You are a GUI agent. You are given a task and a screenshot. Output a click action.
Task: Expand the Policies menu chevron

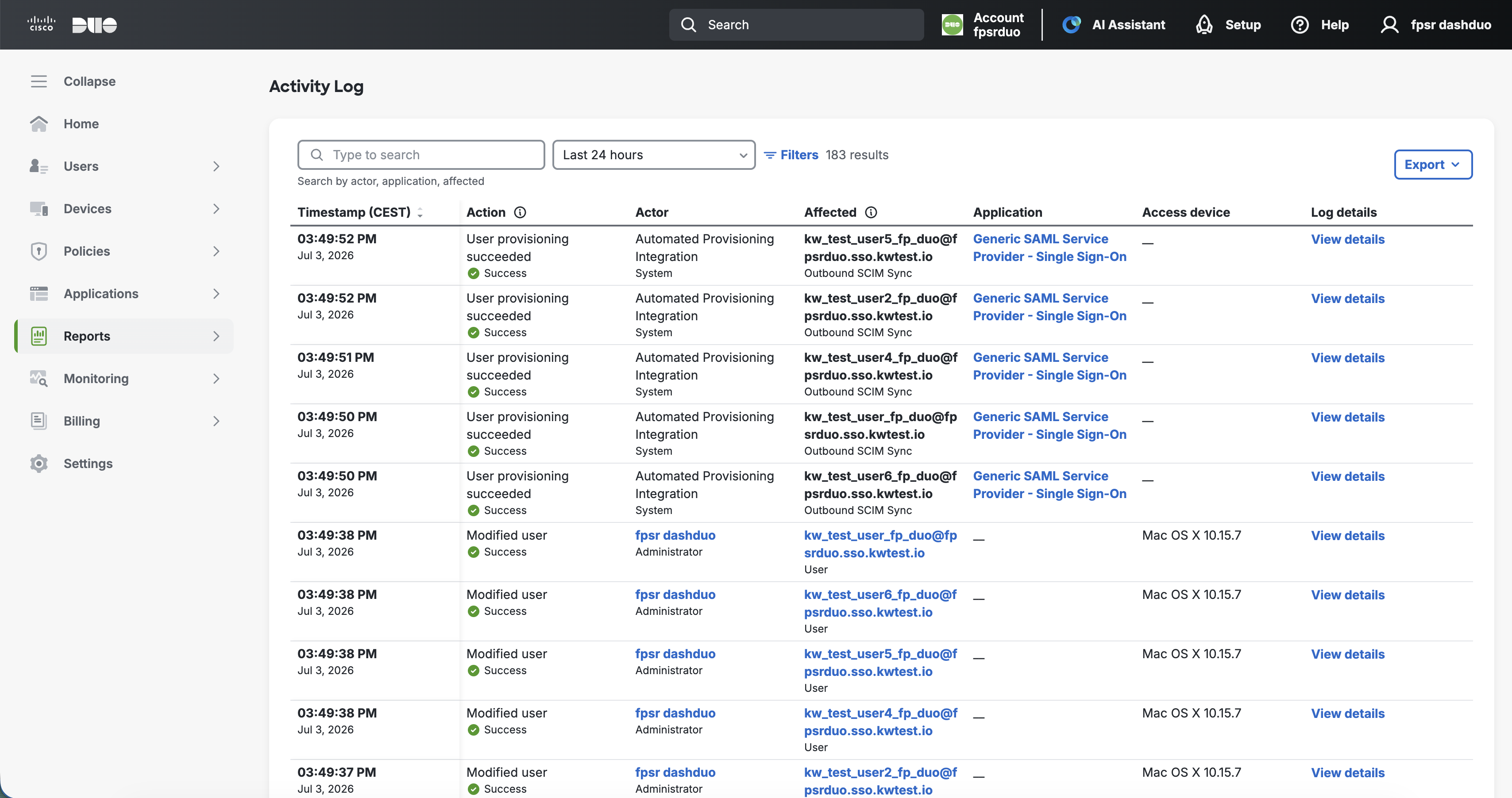point(216,251)
